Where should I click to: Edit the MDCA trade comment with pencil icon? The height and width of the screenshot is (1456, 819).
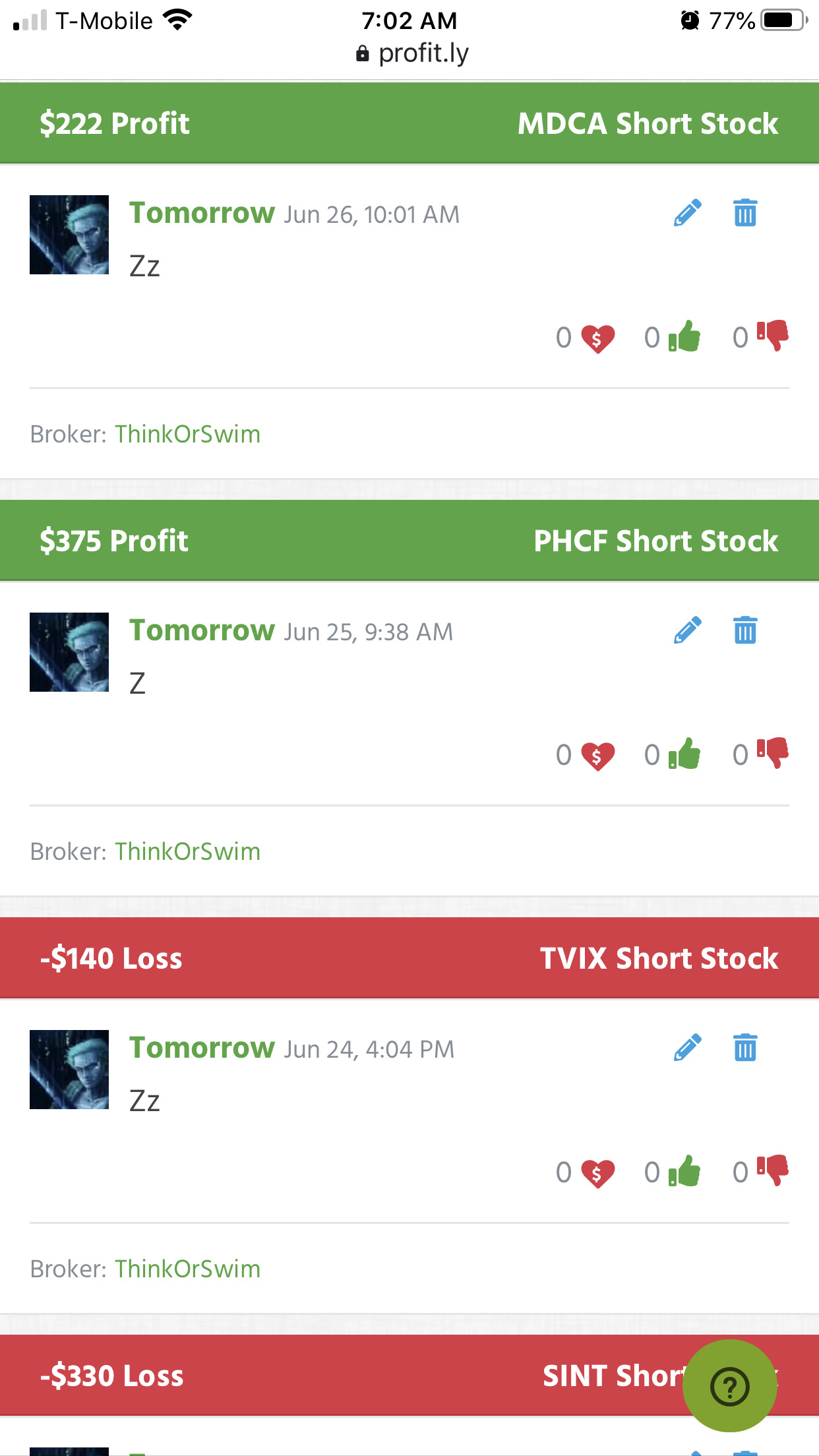[687, 213]
